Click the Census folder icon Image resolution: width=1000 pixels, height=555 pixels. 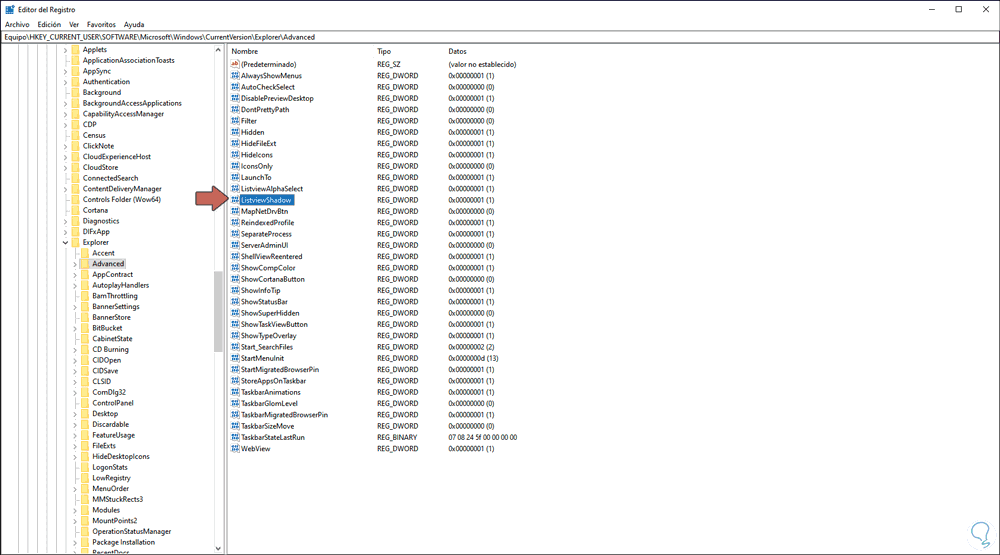pos(75,135)
